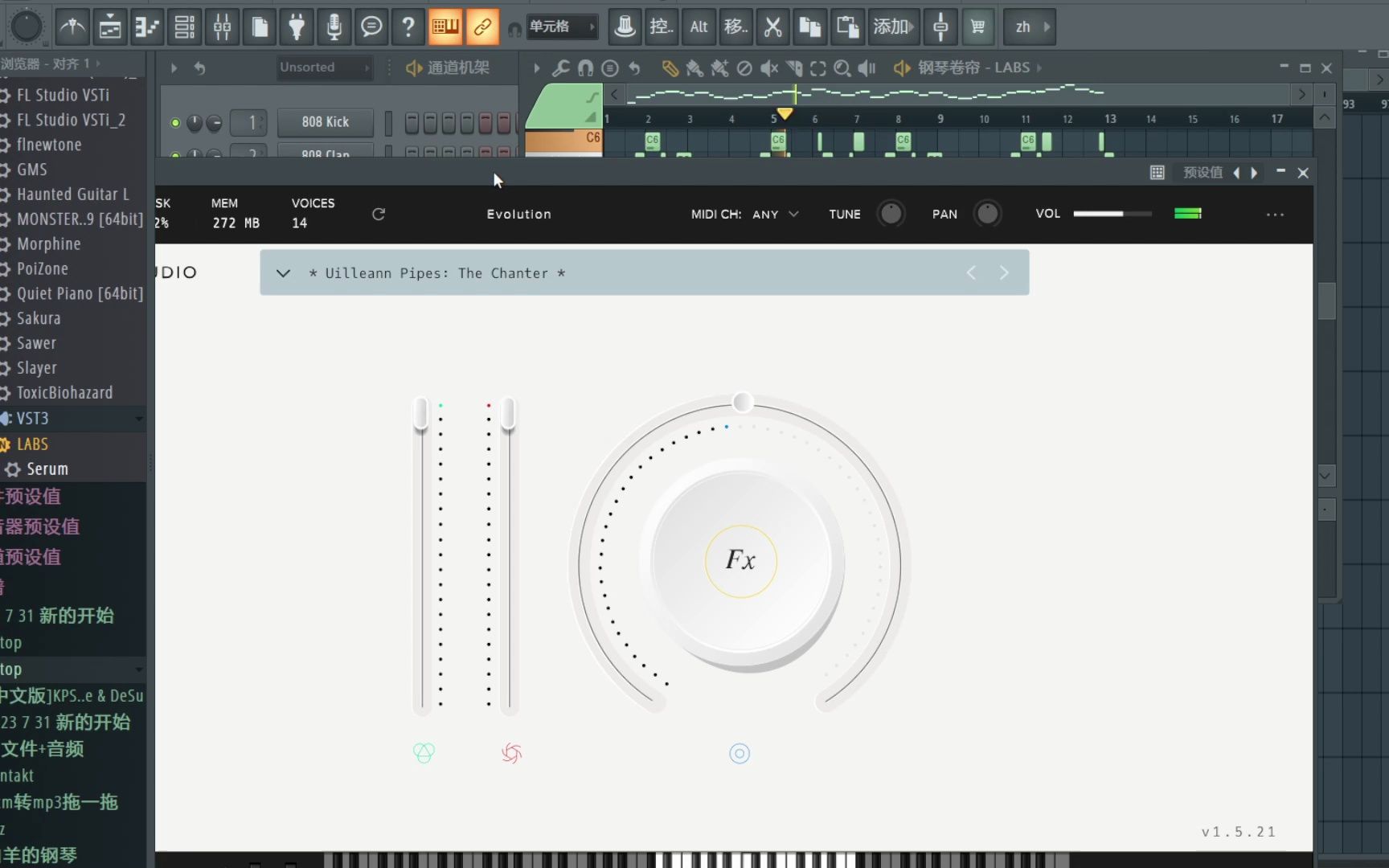Screen dimensions: 1389x868
Task: Click the 808 Kick channel button
Action: pyautogui.click(x=325, y=122)
